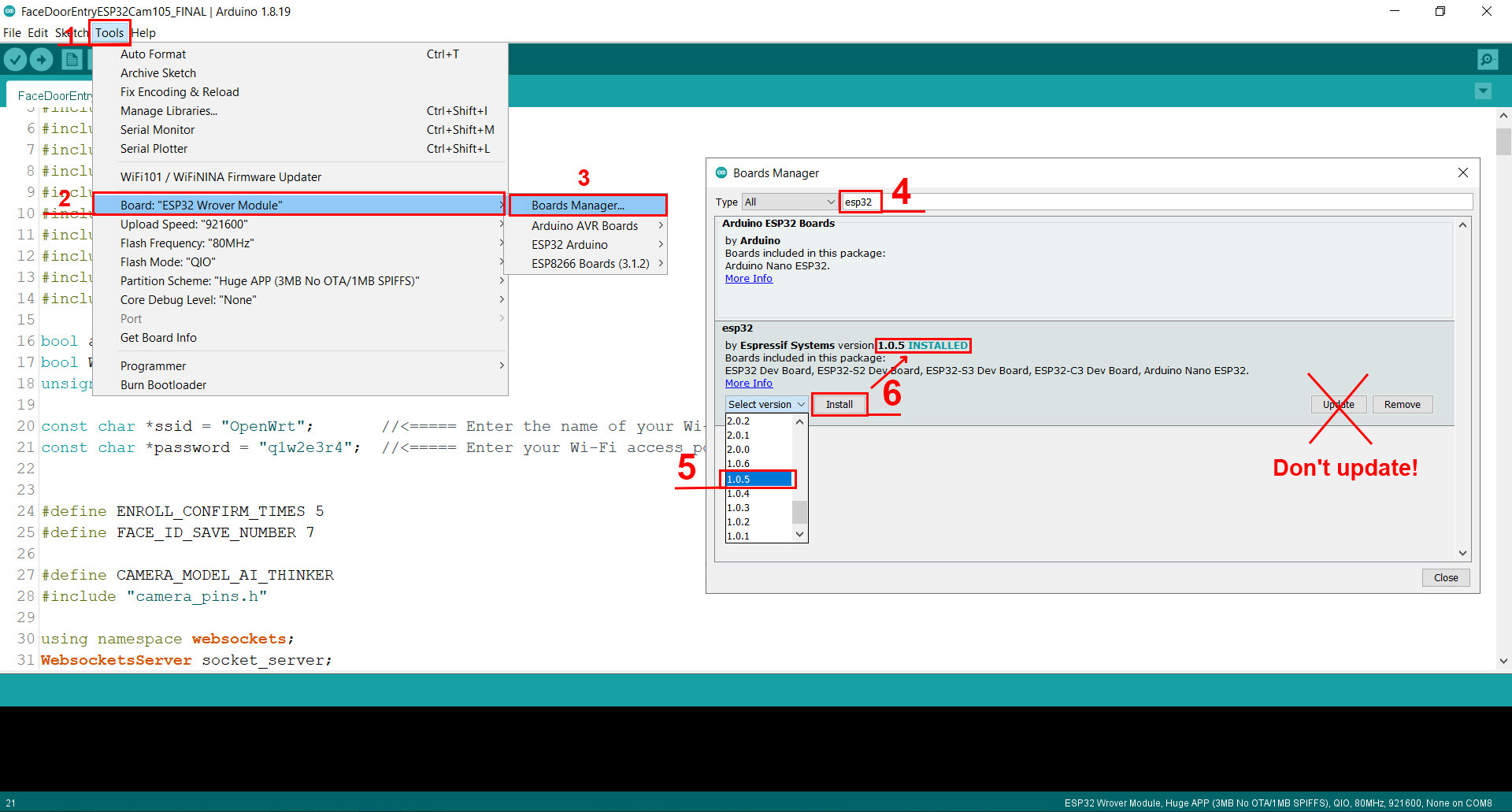Select version 2.0.1 in list
The image size is (1512, 812).
tap(758, 436)
